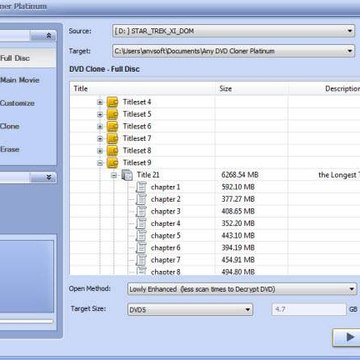
Task: Expand the Titleset 7 node
Action: tap(100, 139)
